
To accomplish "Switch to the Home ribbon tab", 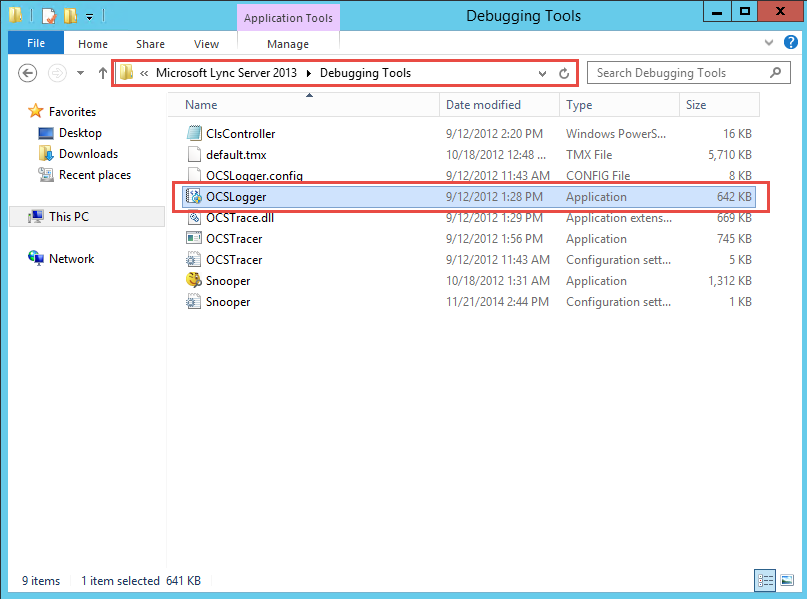I will click(x=93, y=44).
